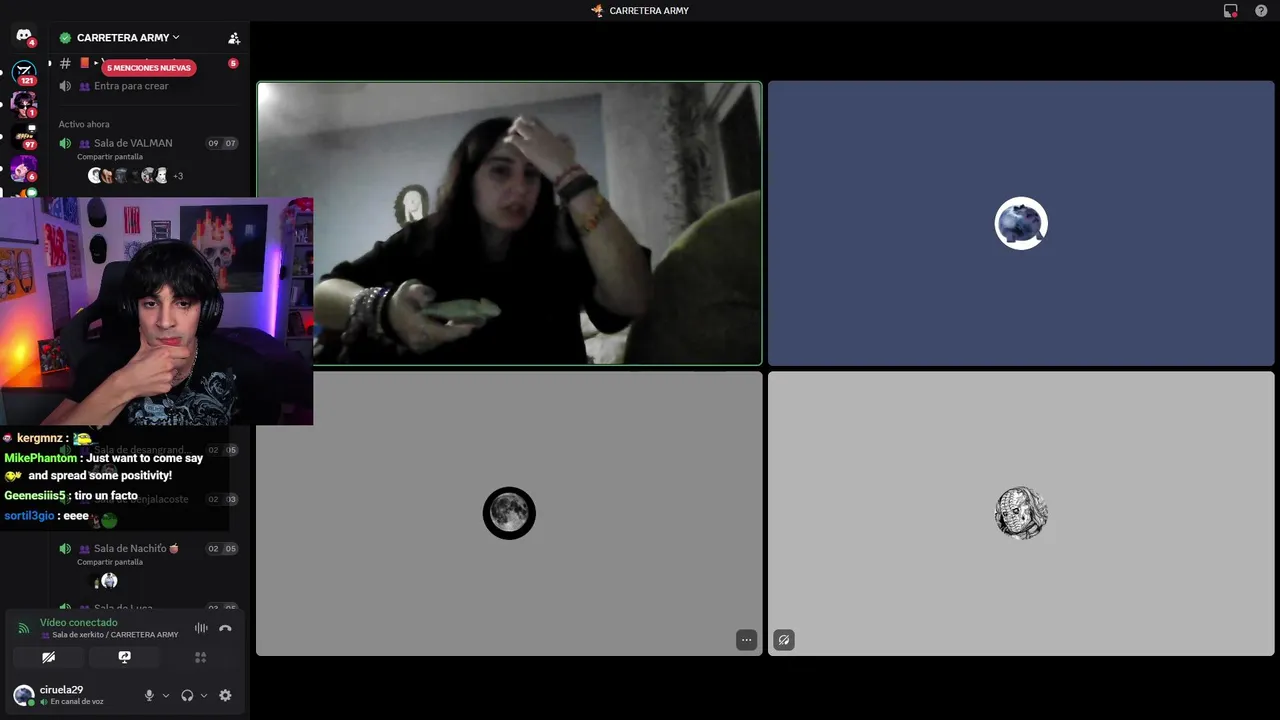This screenshot has height=720, width=1280.
Task: Deafen with the headphones icon
Action: click(x=187, y=696)
